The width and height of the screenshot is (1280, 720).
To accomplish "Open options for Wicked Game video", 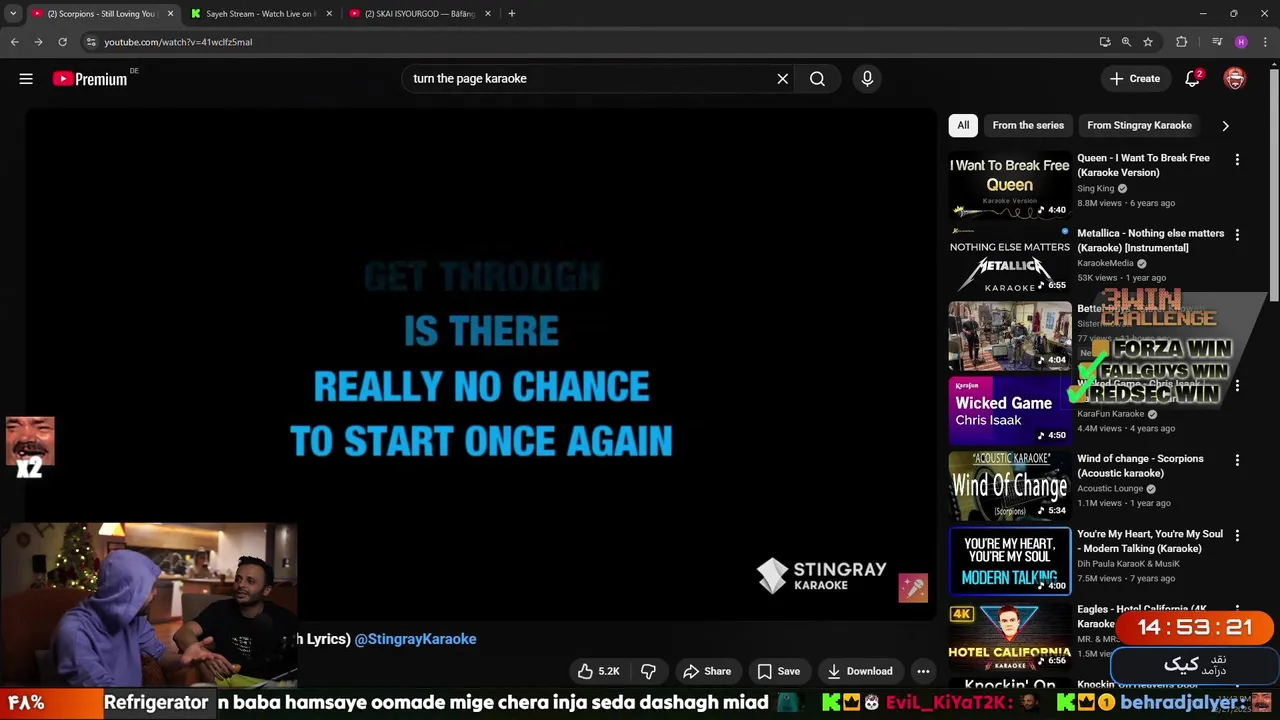I will pyautogui.click(x=1237, y=385).
